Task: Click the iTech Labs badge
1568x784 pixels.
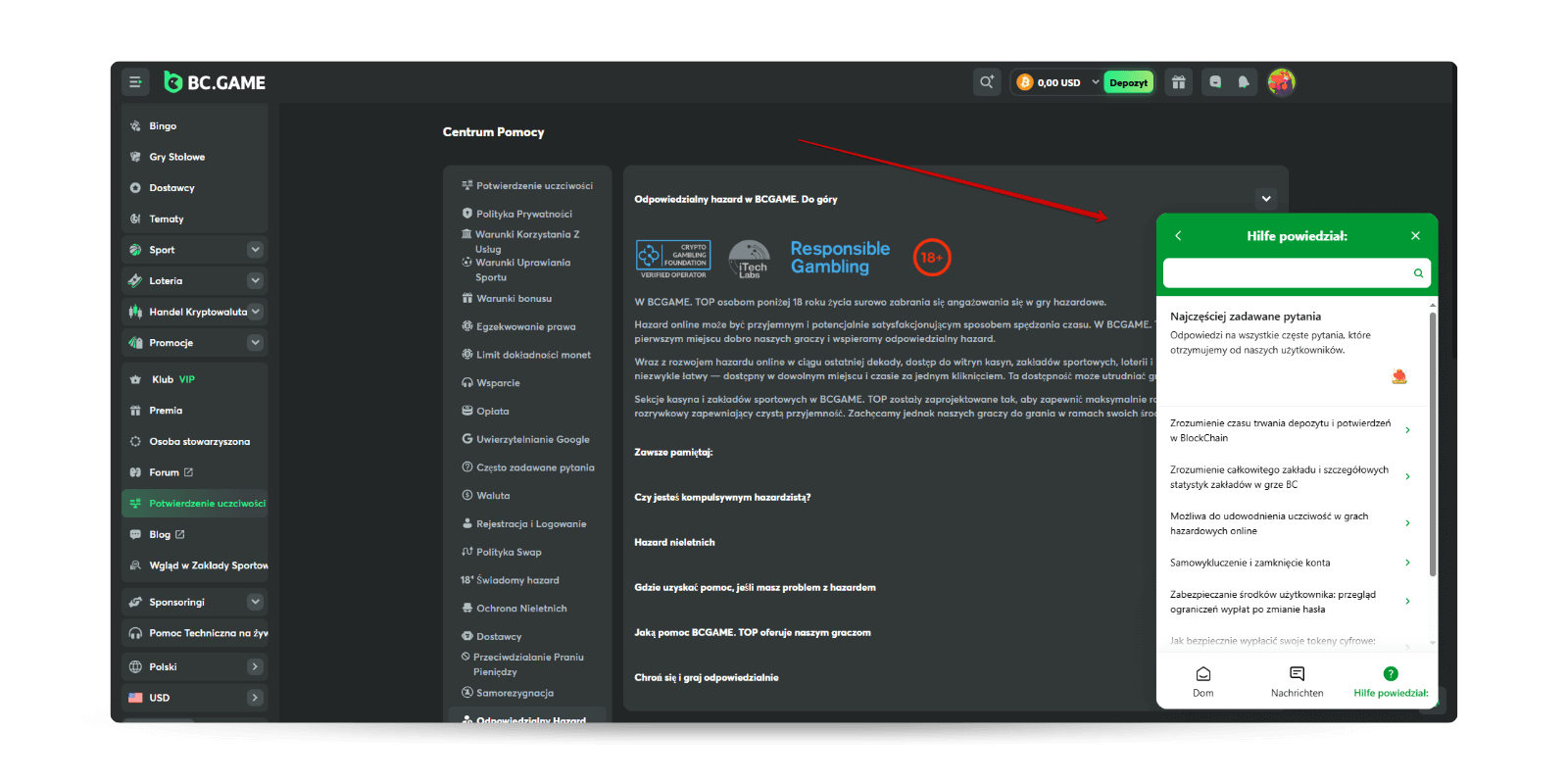Action: (x=750, y=259)
